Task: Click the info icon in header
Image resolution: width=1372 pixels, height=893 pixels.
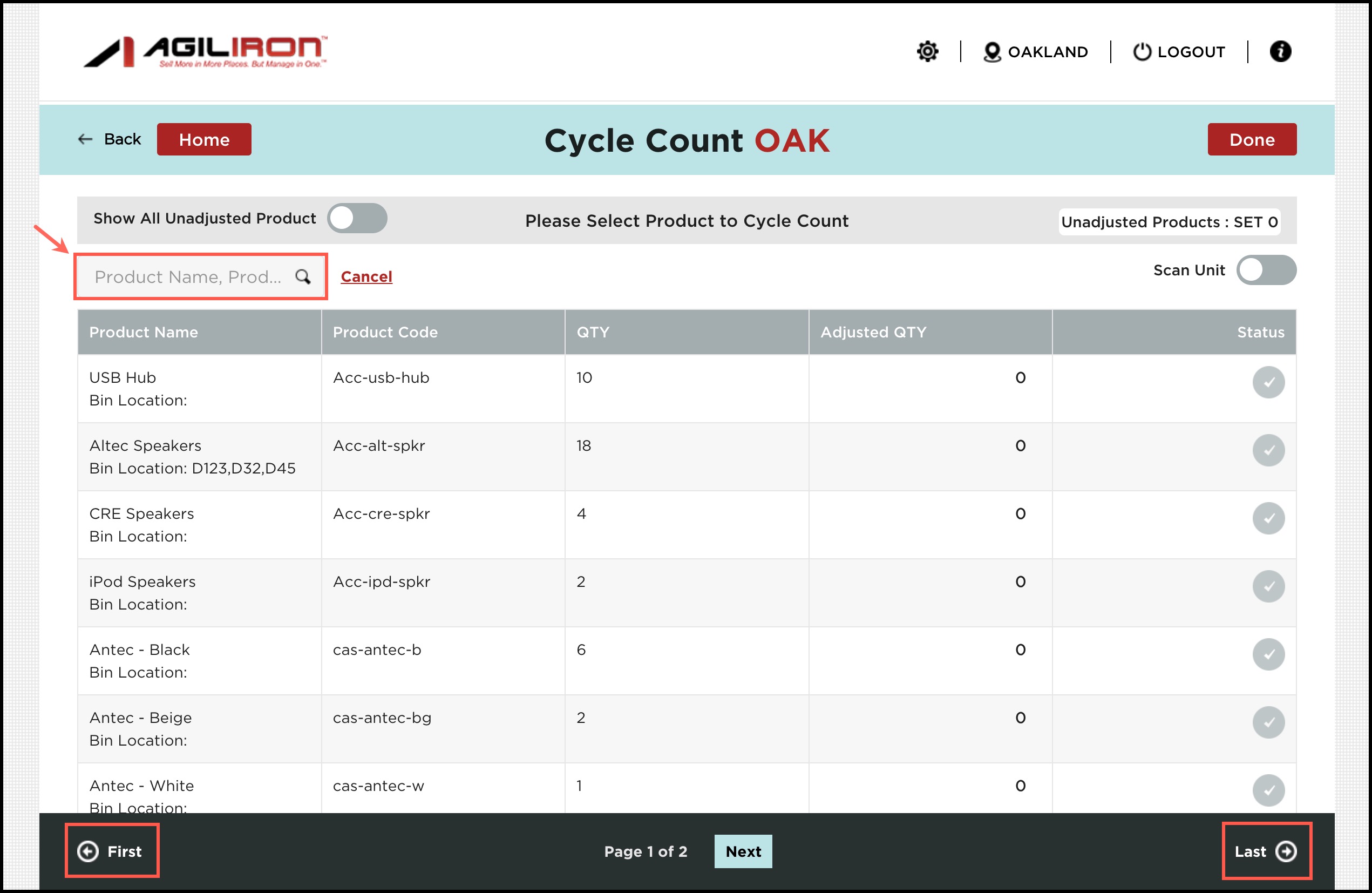Action: (1280, 52)
